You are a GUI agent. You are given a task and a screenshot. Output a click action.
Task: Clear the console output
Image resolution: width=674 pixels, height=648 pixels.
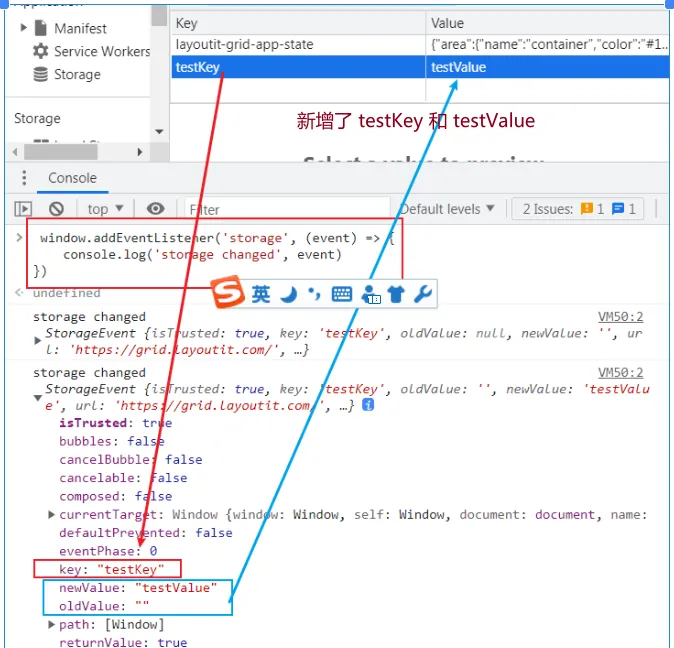[57, 209]
